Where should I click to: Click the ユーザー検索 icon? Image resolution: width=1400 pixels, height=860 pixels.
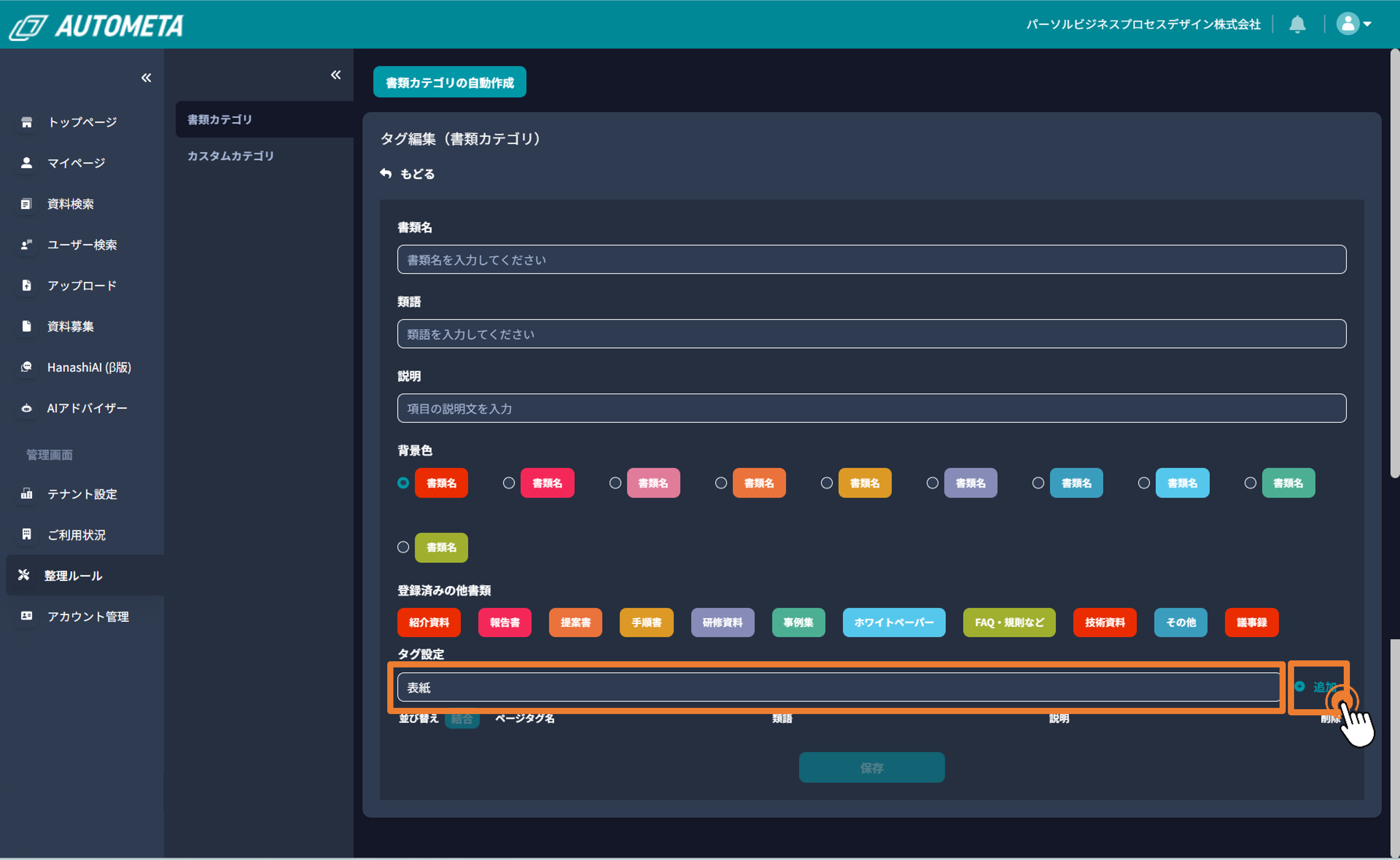point(26,244)
